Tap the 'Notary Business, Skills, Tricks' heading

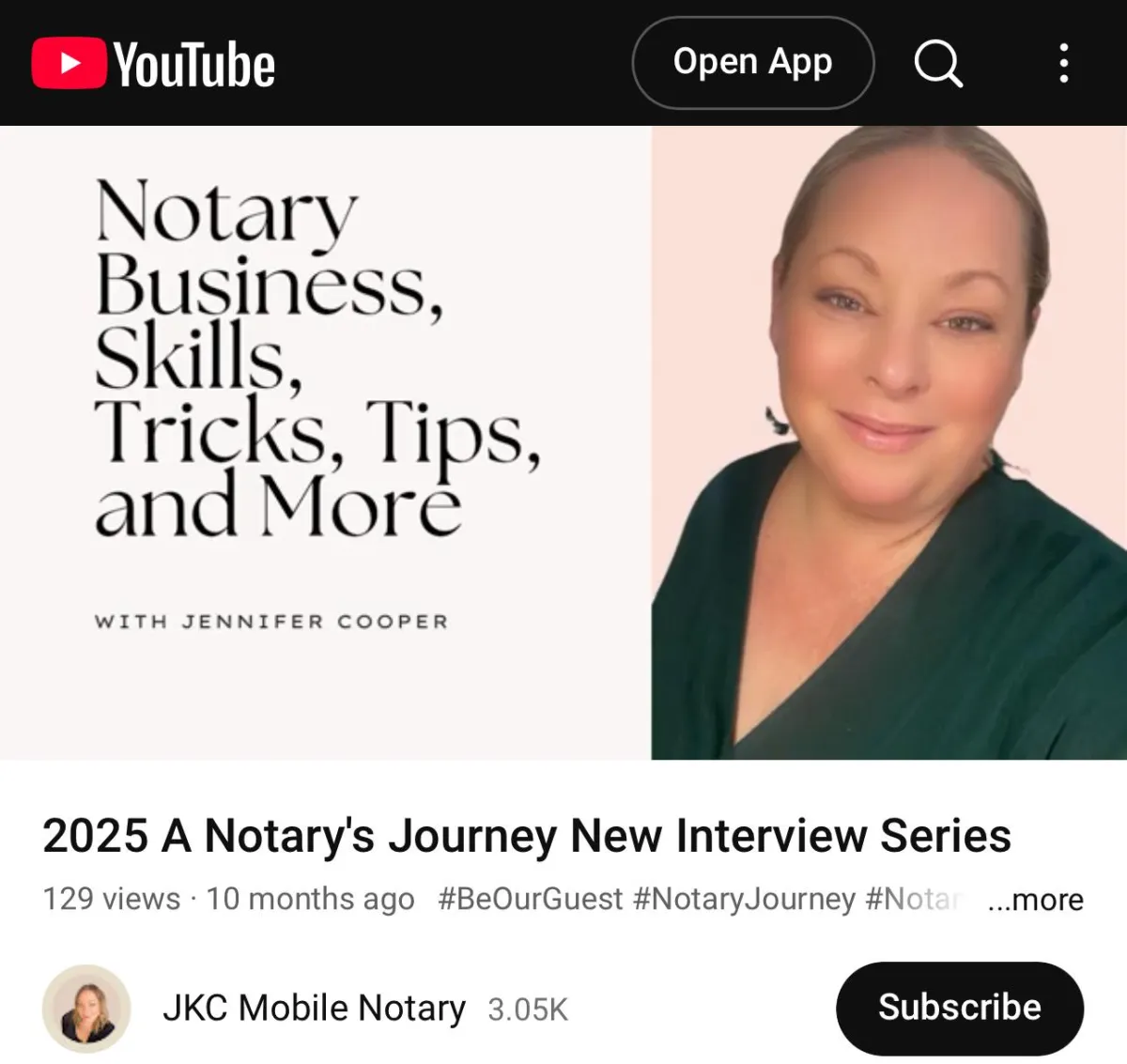tap(317, 358)
